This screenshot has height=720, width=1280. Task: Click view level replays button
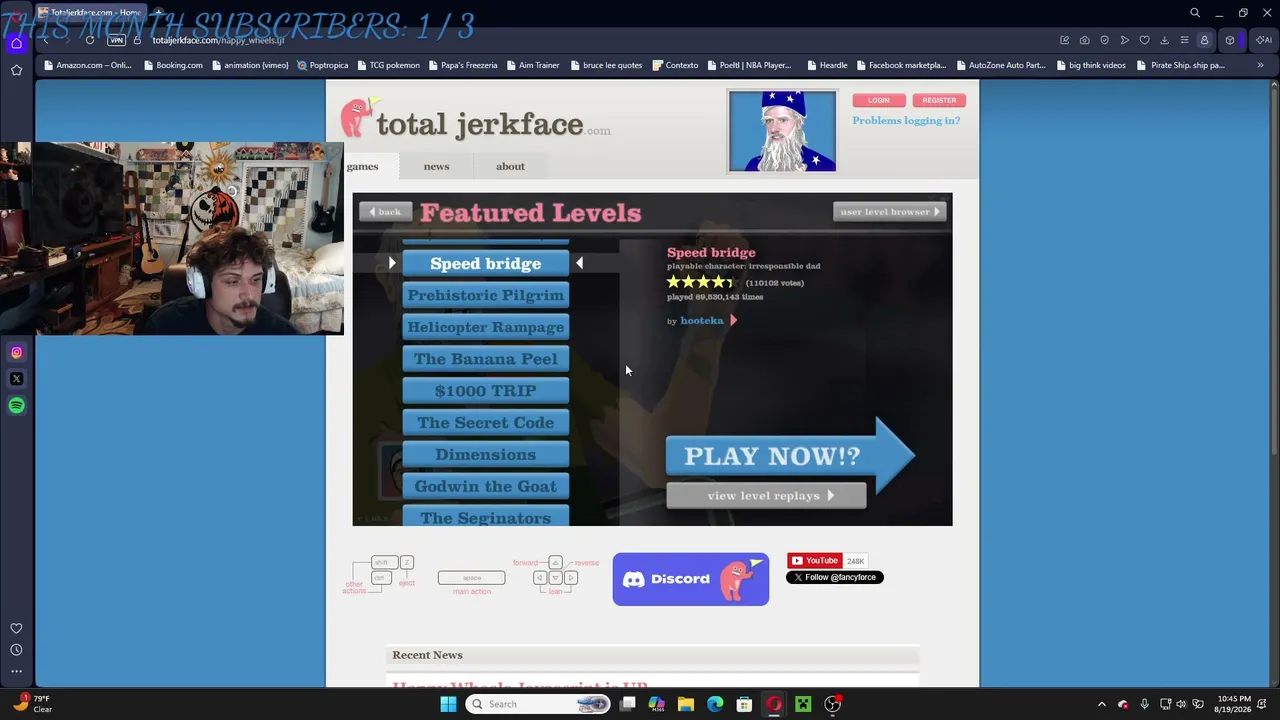click(766, 496)
